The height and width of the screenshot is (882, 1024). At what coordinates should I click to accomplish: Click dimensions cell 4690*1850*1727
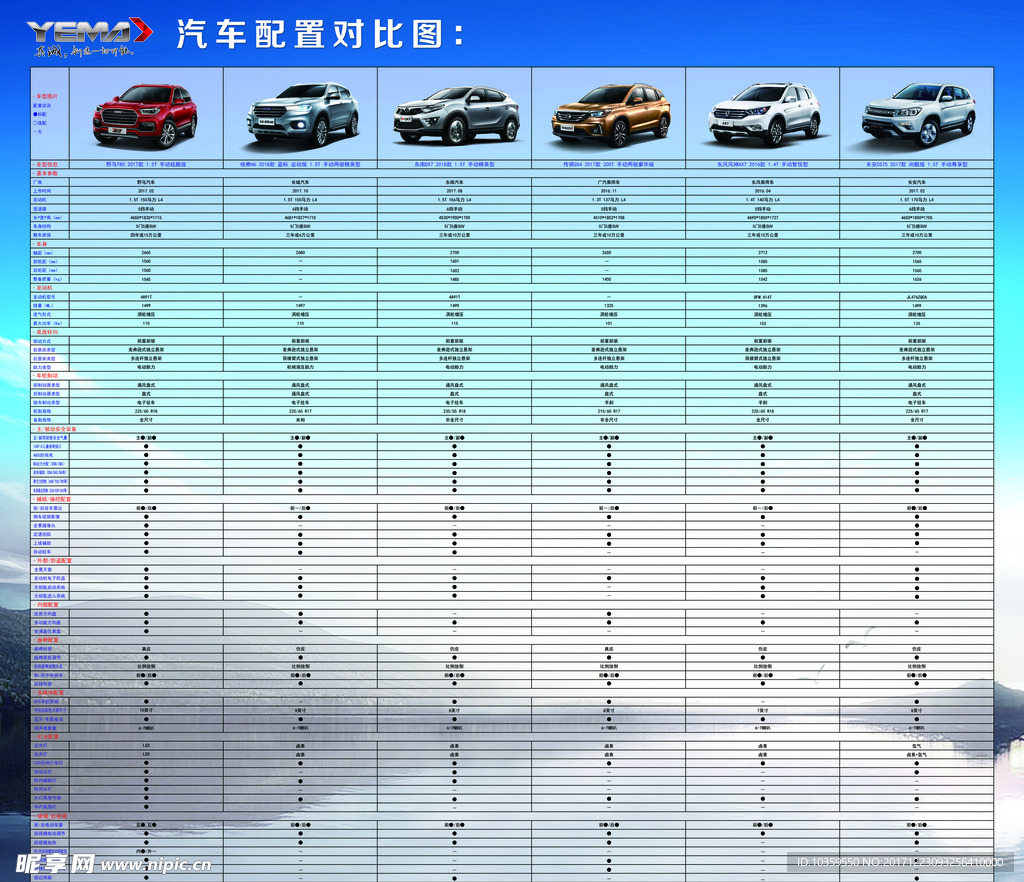(x=763, y=217)
